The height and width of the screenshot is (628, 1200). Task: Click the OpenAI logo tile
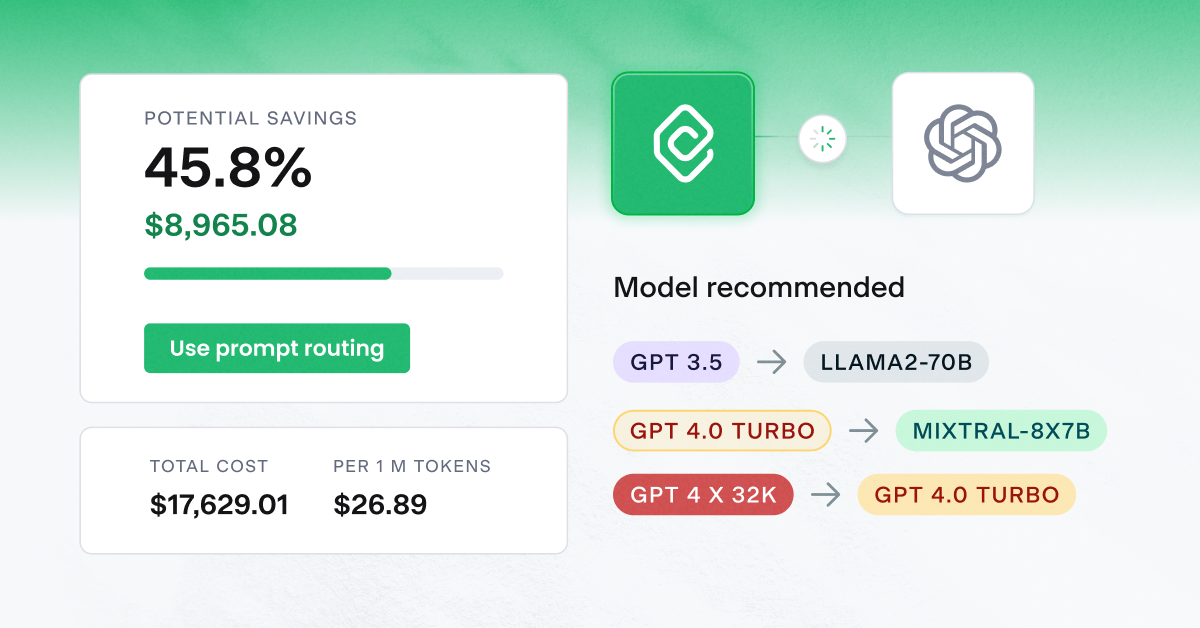point(963,143)
